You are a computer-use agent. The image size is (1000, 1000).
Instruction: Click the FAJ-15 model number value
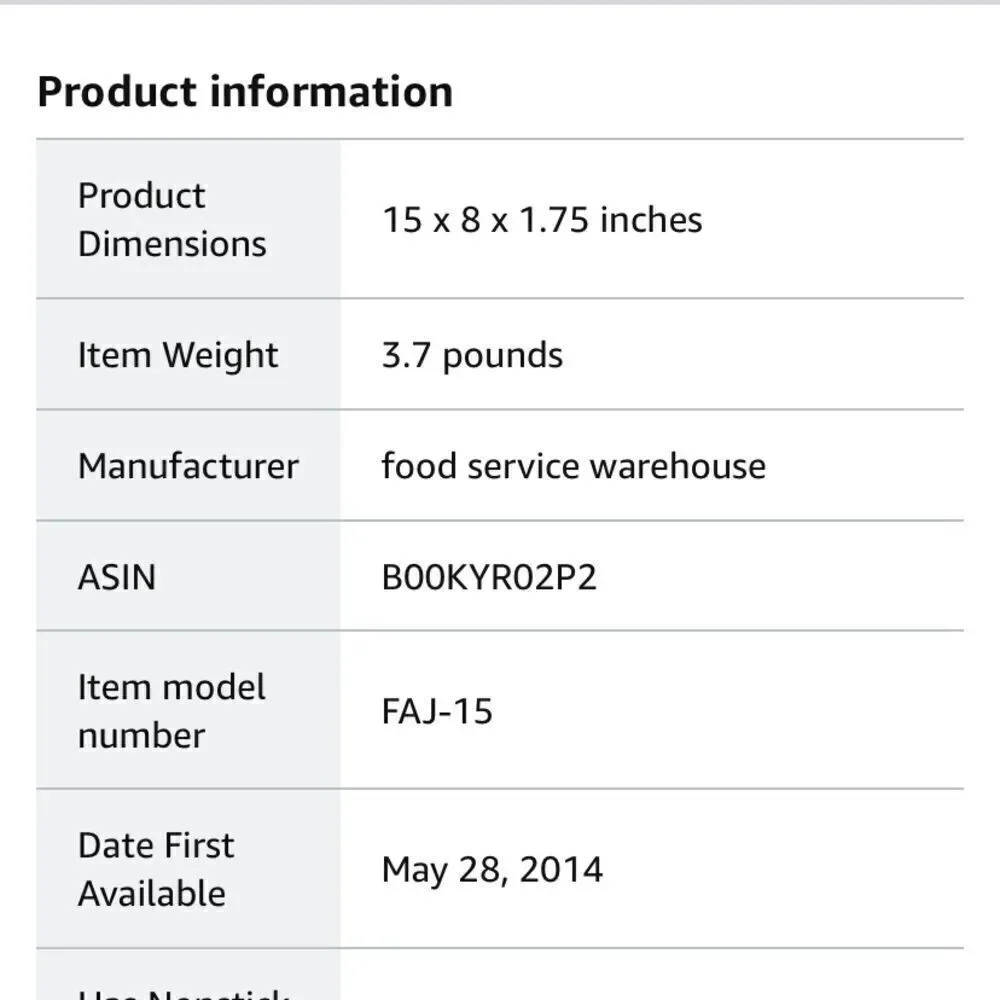click(x=438, y=711)
